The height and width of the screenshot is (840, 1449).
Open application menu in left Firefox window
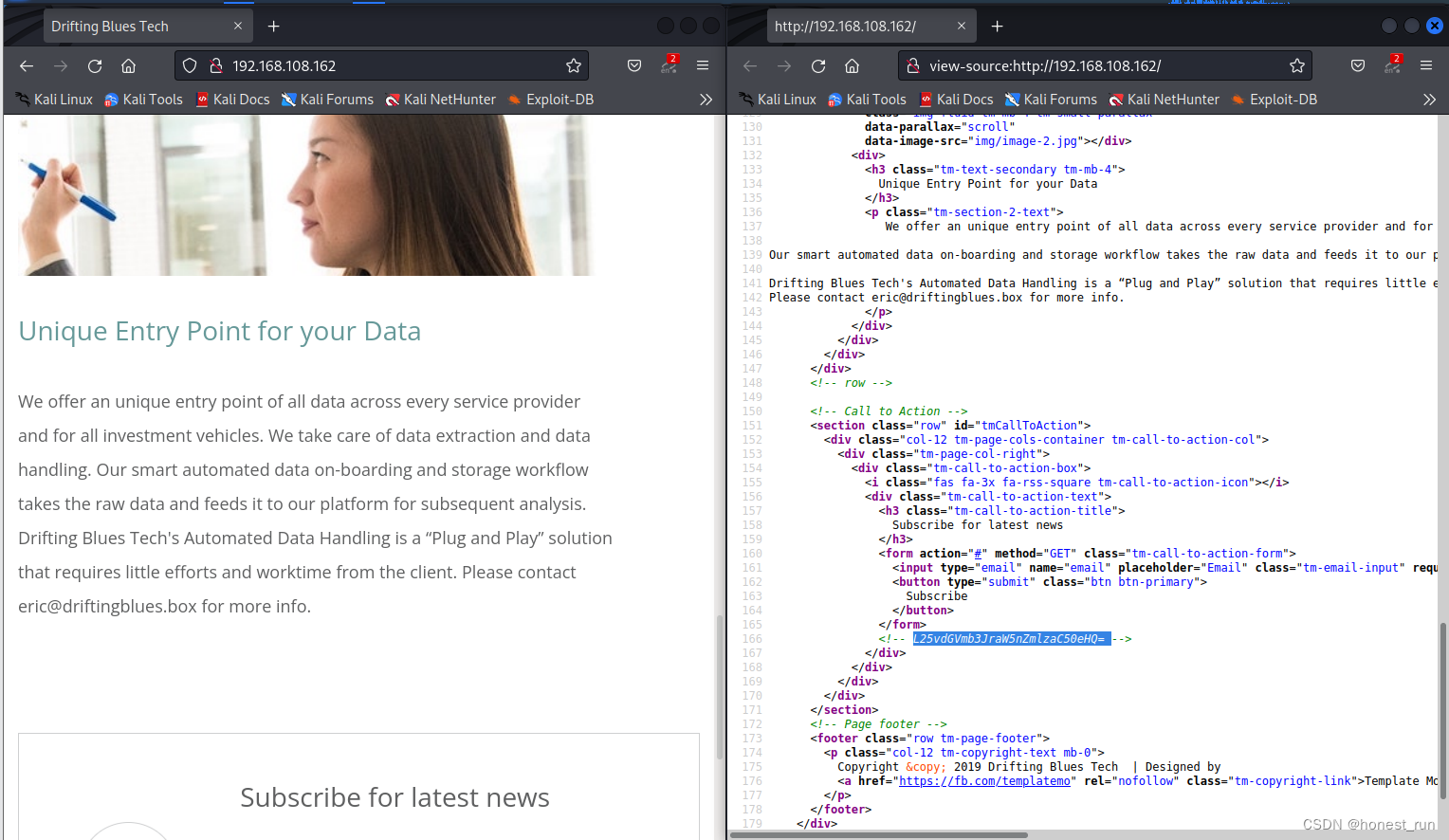703,65
